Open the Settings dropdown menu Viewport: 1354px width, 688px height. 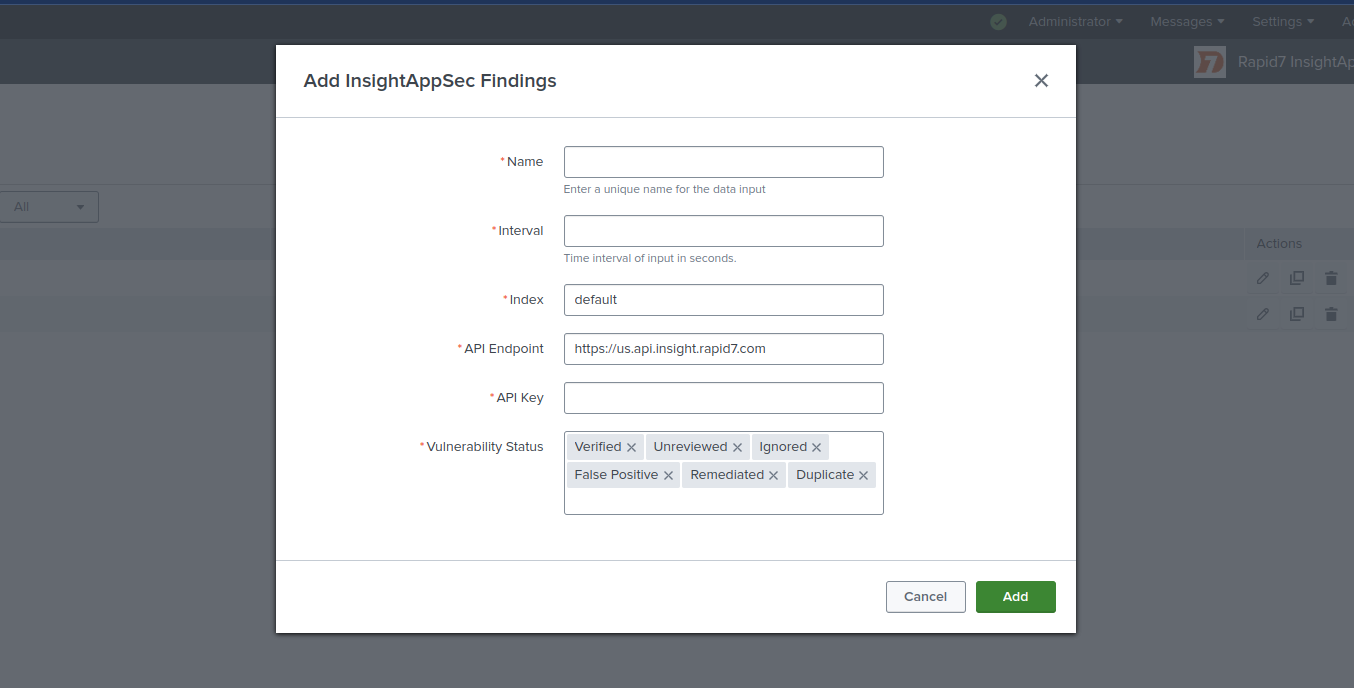(x=1283, y=21)
